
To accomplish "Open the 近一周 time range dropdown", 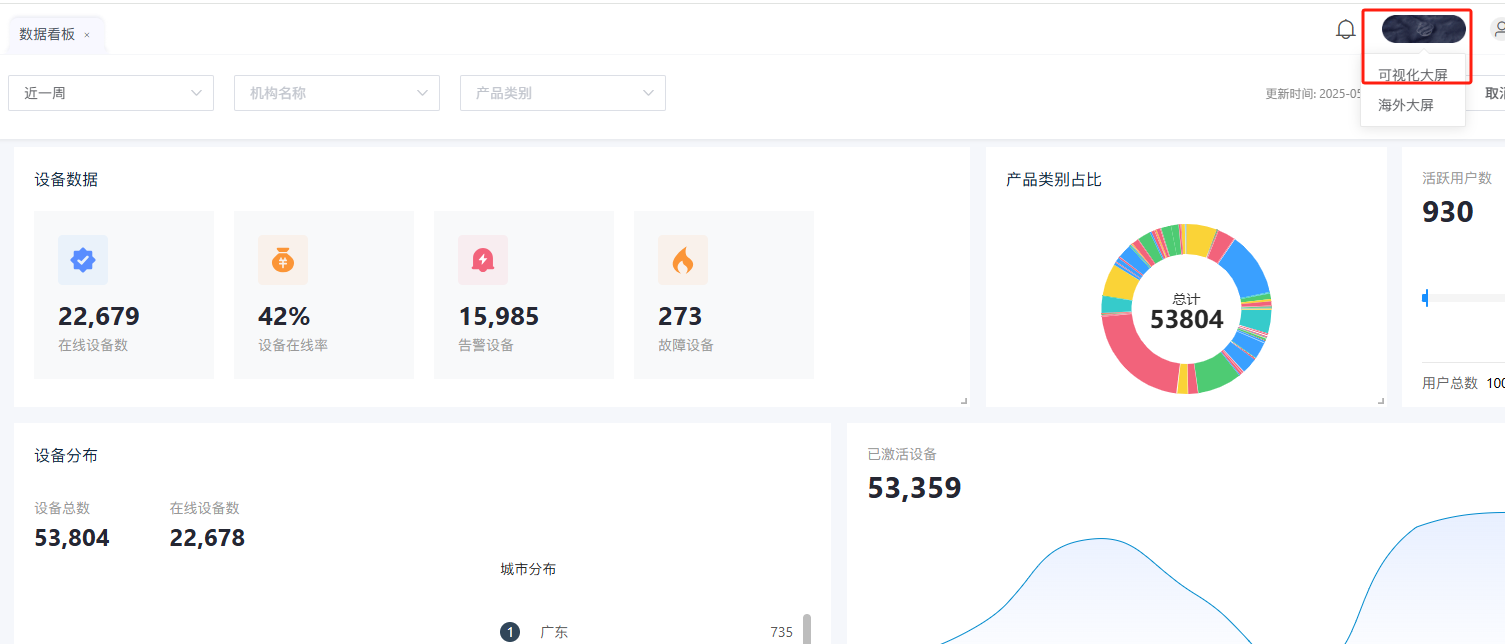I will pyautogui.click(x=111, y=93).
